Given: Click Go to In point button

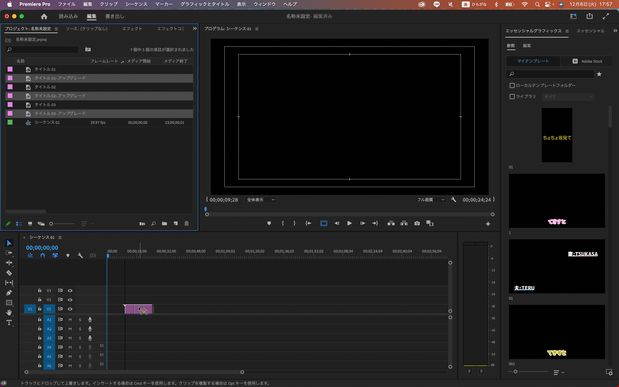Looking at the screenshot, I should (x=308, y=224).
